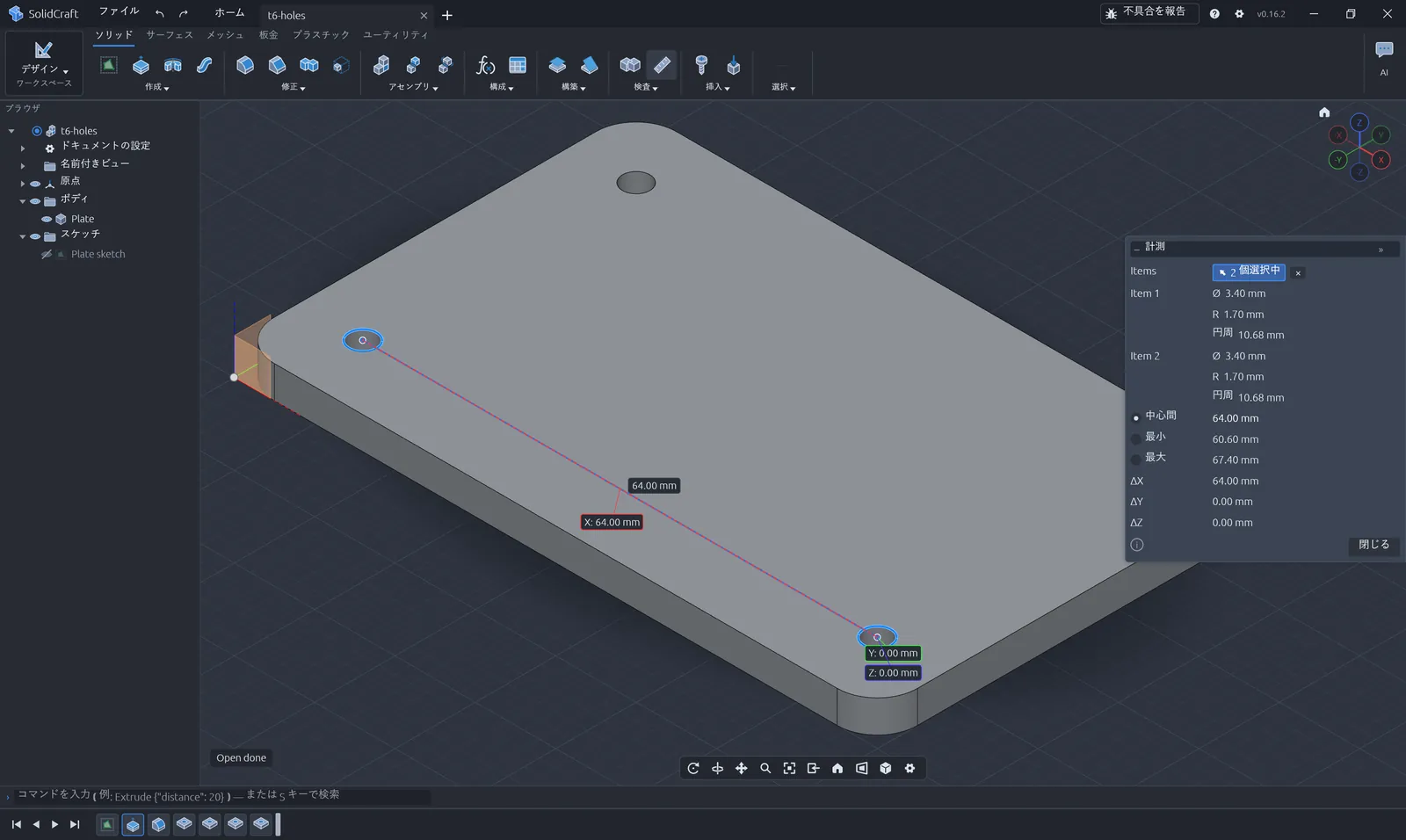Click the Measure ruler tool icon
1406x840 pixels.
coord(662,65)
